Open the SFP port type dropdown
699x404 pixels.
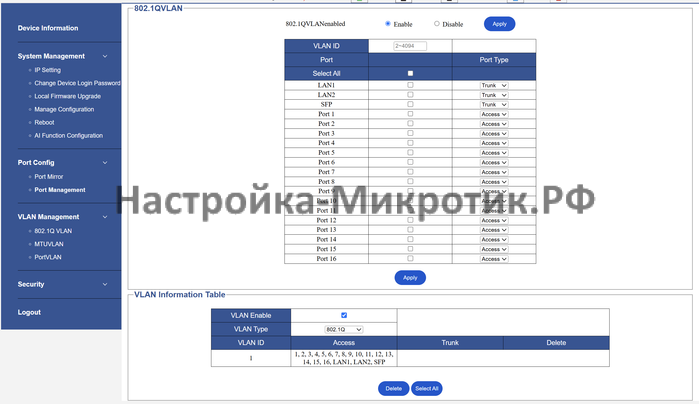(x=494, y=104)
